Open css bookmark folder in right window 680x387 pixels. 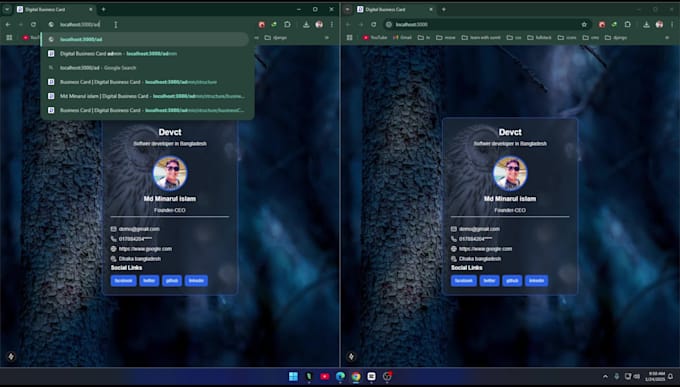tap(514, 38)
